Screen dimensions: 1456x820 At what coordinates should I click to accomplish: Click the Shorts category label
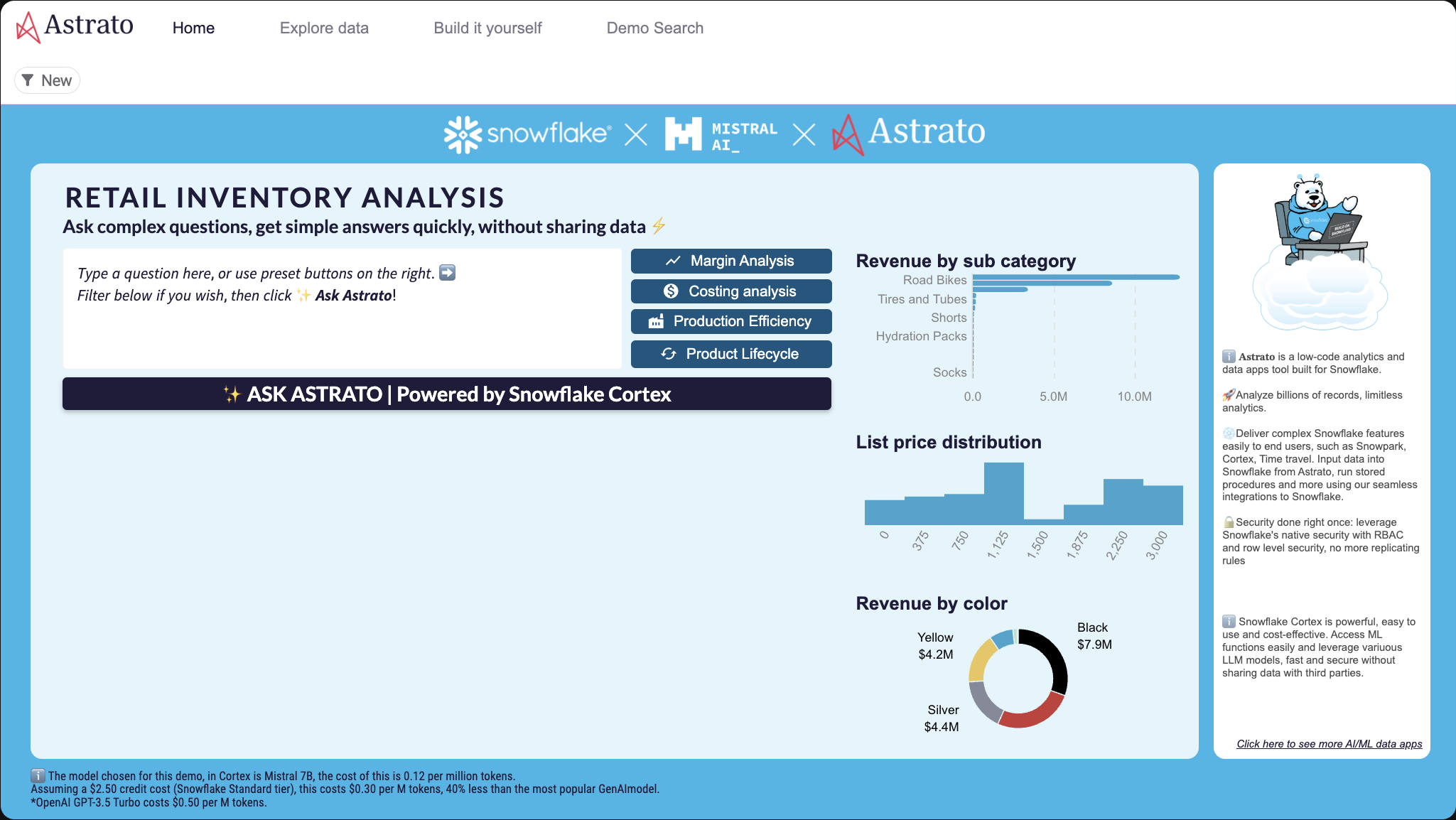click(x=949, y=318)
